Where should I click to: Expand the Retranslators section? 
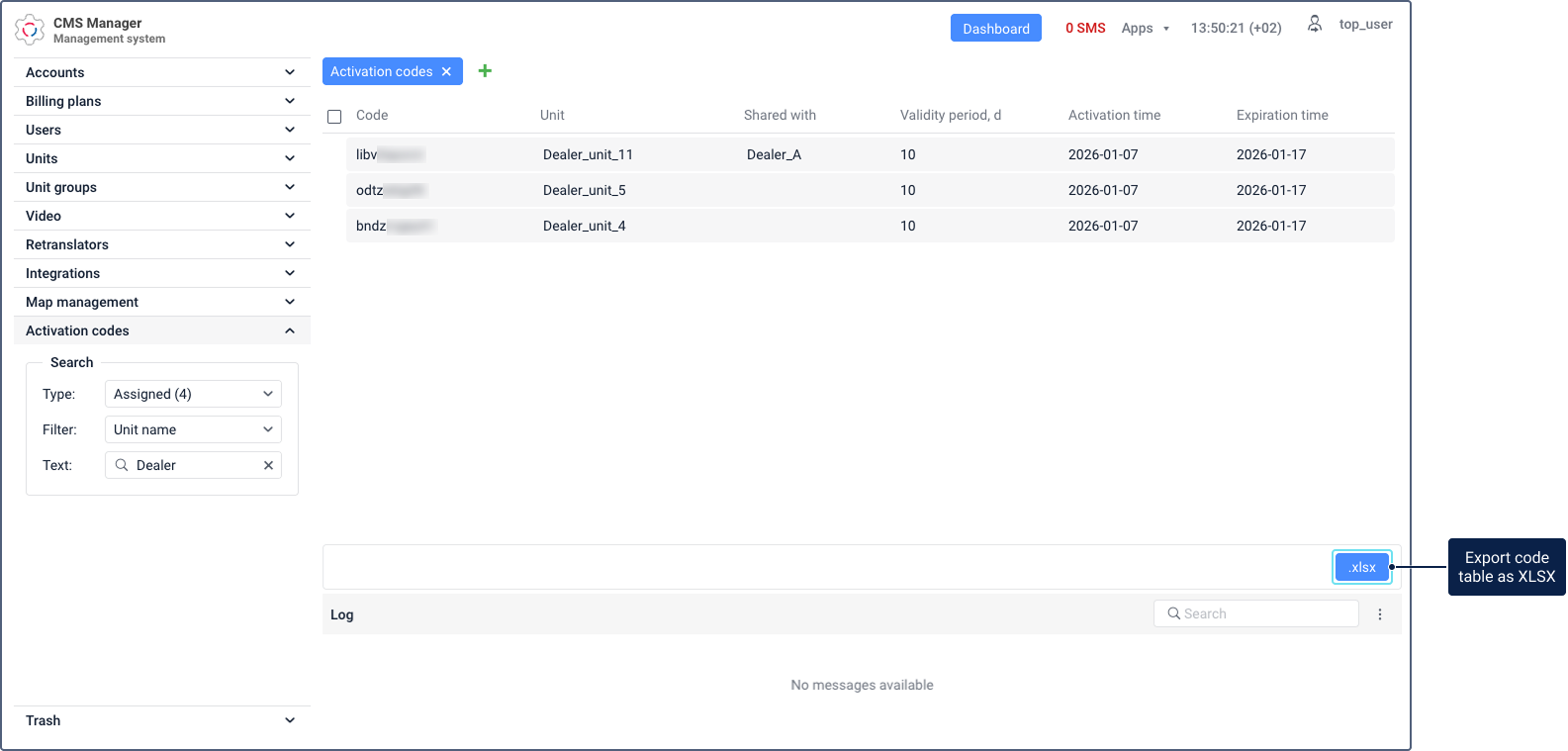point(161,244)
